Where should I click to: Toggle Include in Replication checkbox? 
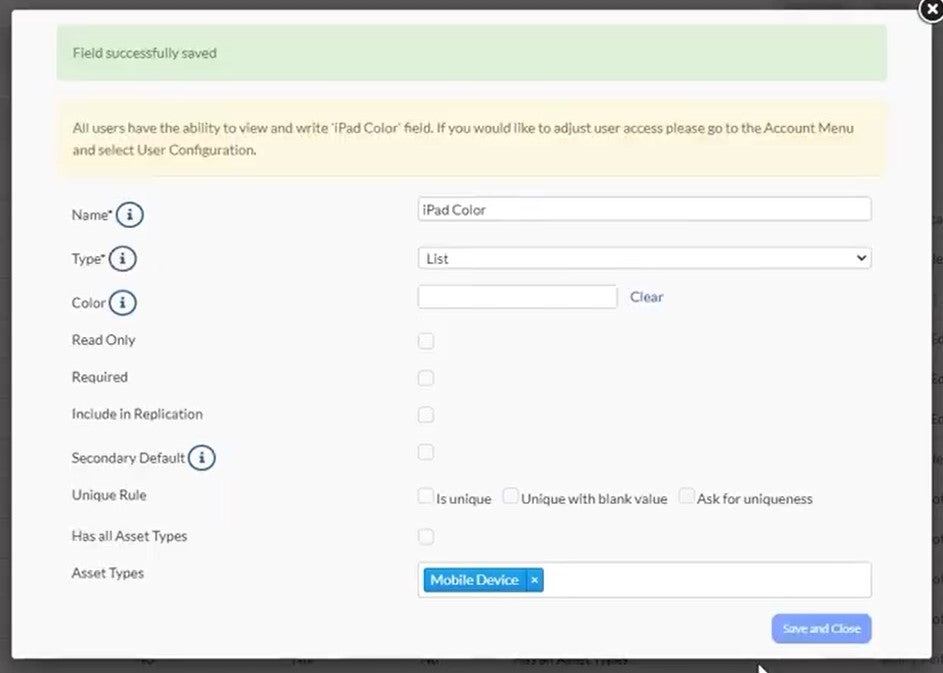coord(426,414)
